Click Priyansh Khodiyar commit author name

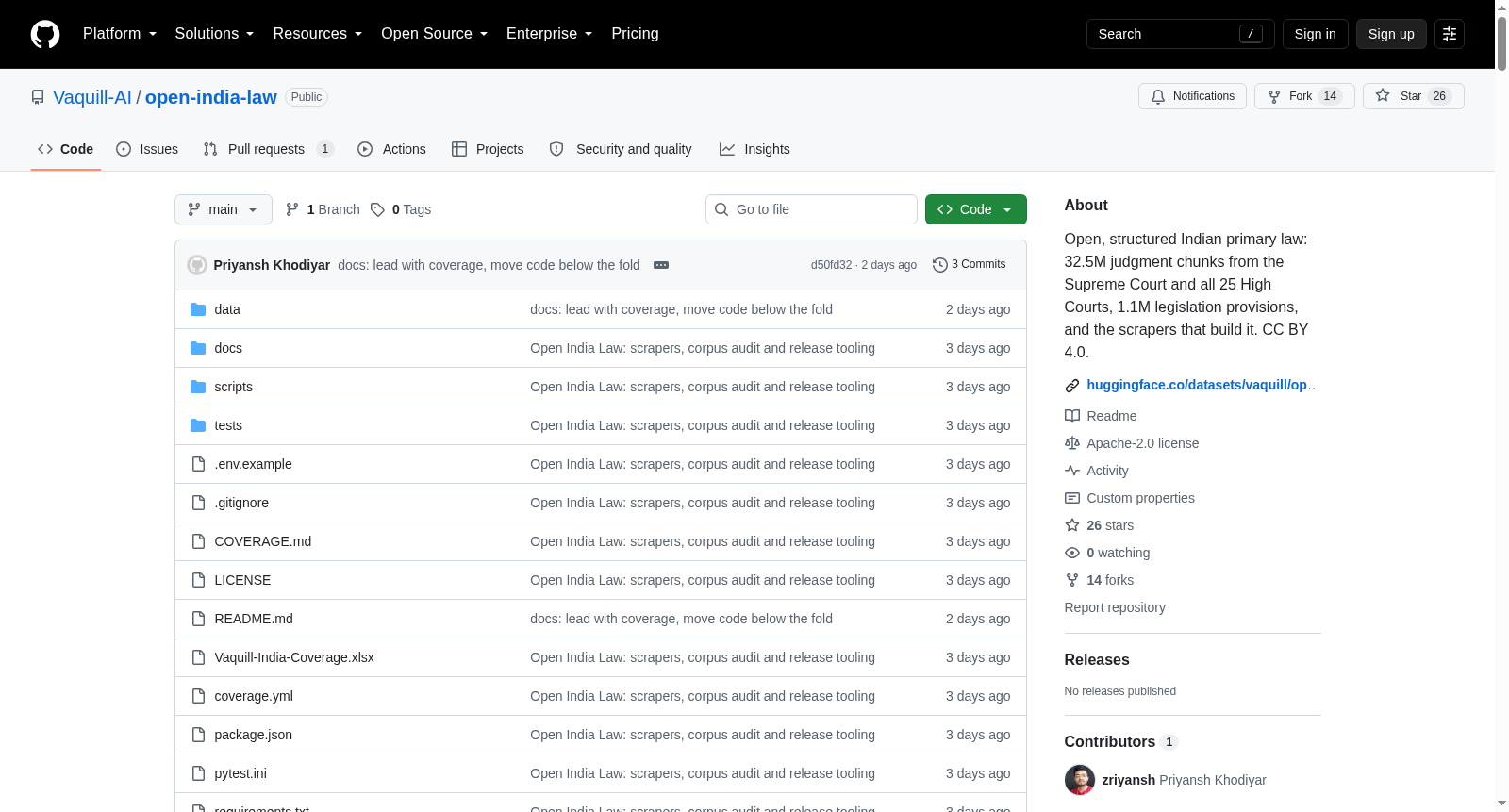coord(272,265)
